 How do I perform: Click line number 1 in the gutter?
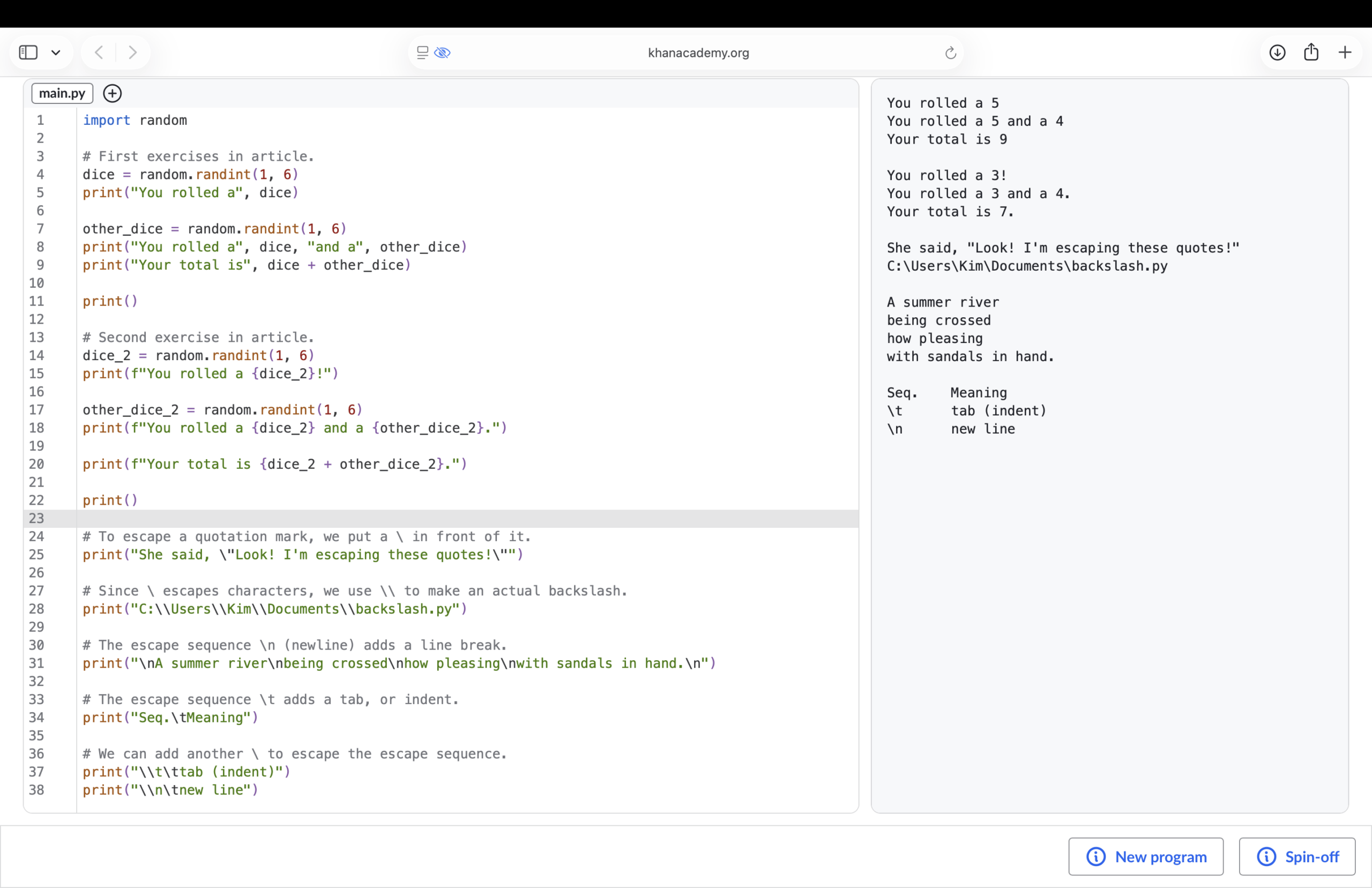tap(40, 120)
